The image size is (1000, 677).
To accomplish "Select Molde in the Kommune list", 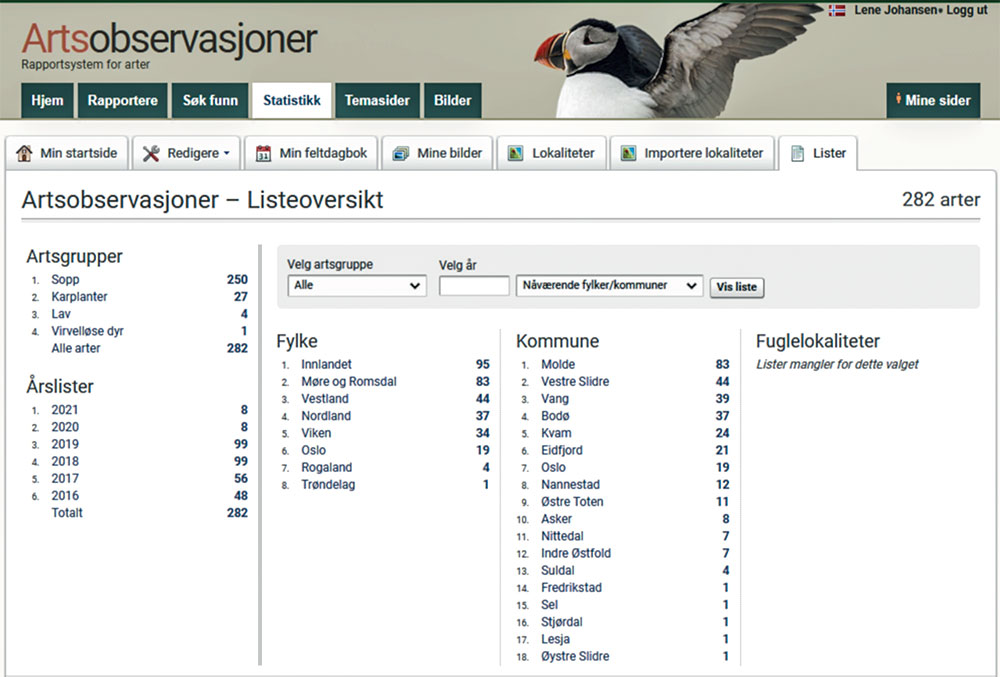I will pyautogui.click(x=558, y=365).
